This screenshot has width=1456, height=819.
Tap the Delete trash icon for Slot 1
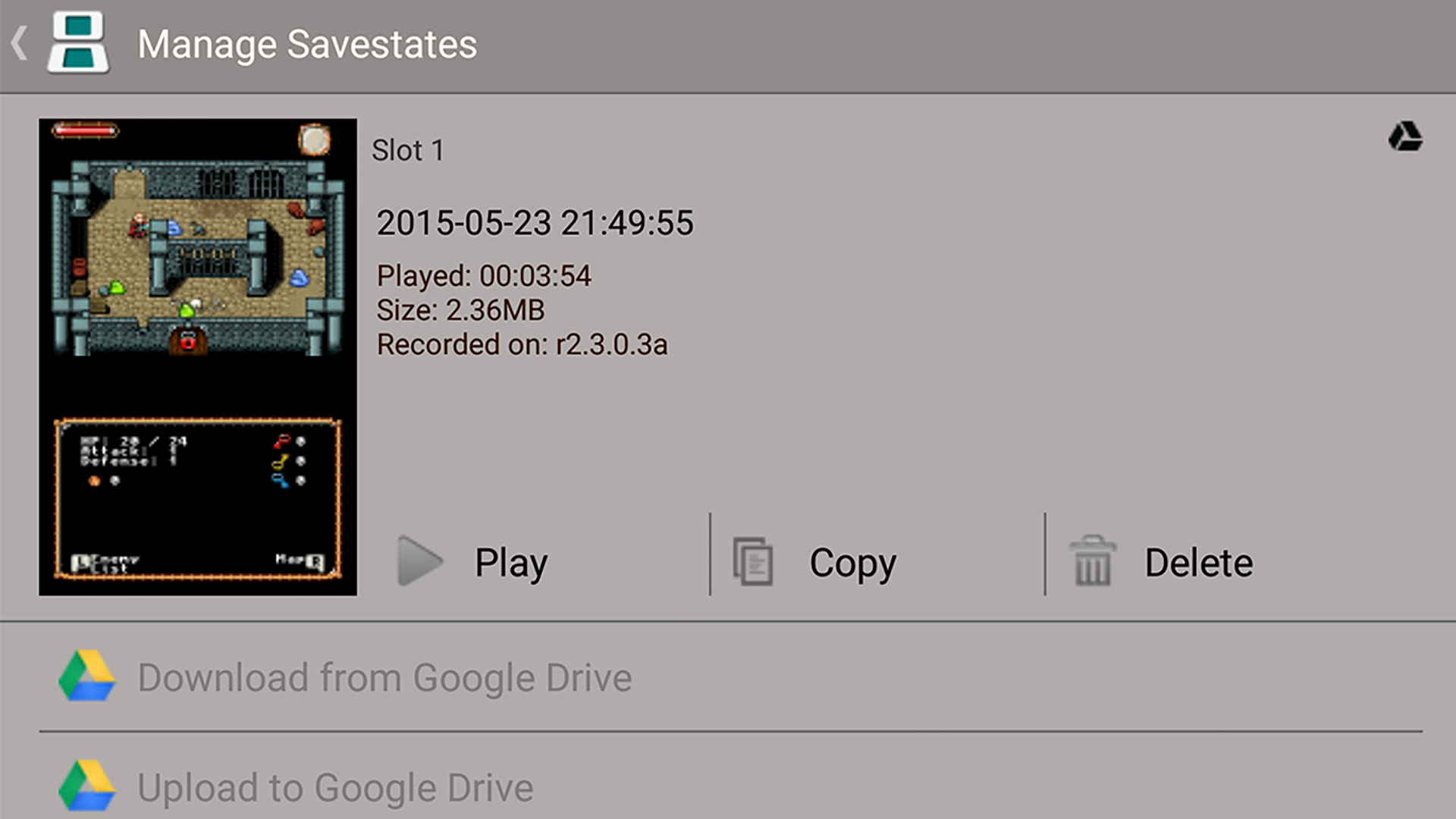point(1092,561)
